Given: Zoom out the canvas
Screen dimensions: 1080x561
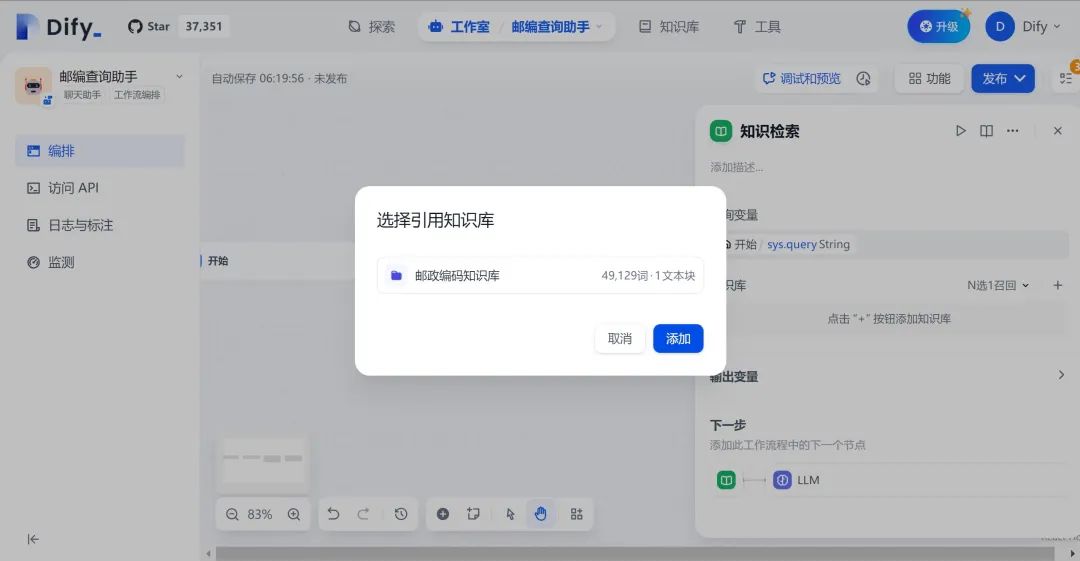Looking at the screenshot, I should click(232, 514).
